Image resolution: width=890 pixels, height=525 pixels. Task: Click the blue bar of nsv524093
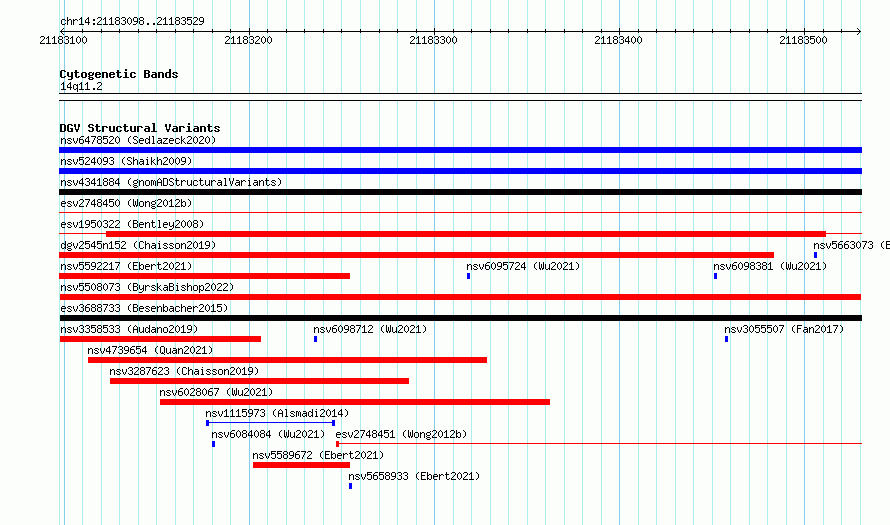click(460, 171)
